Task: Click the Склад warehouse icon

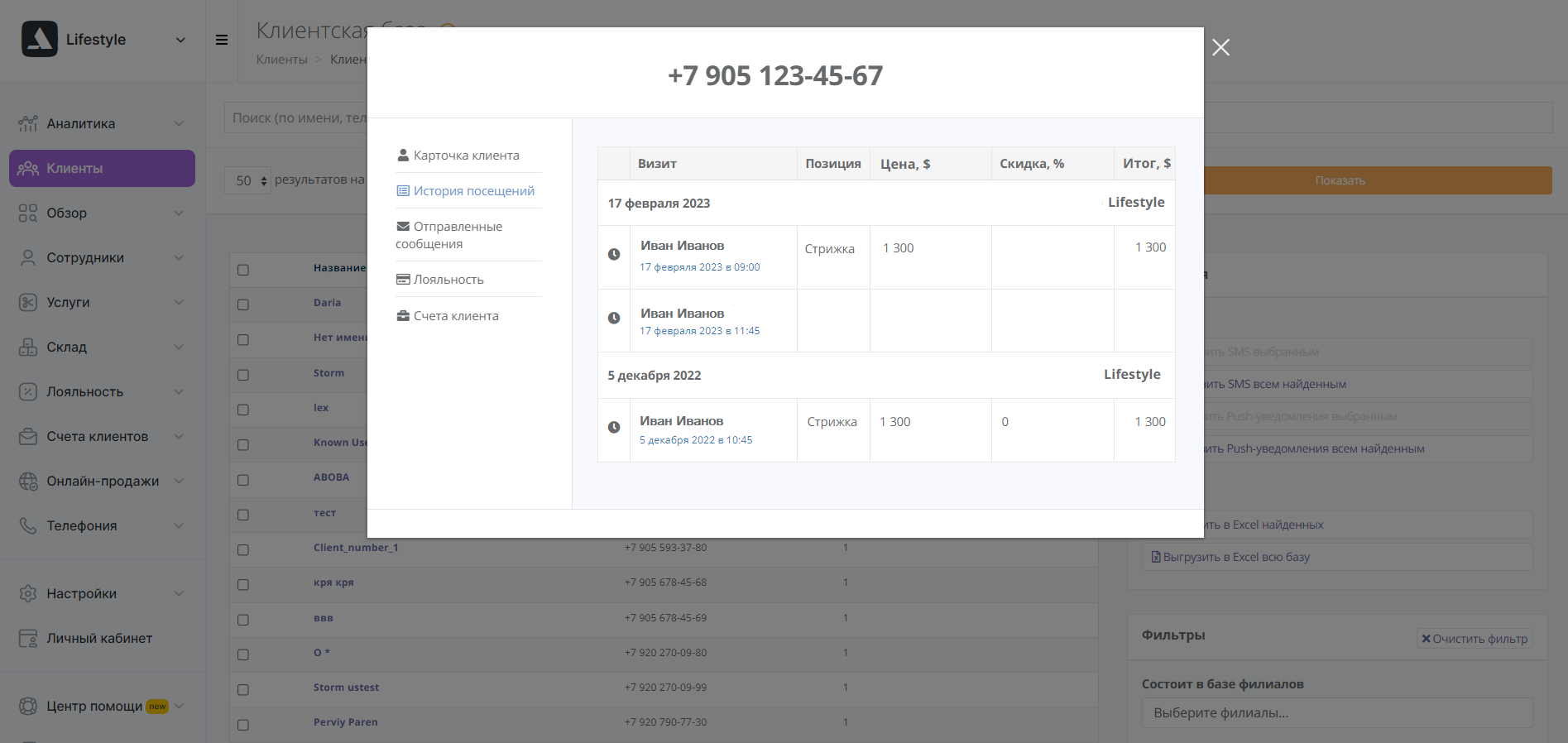Action: pos(28,348)
